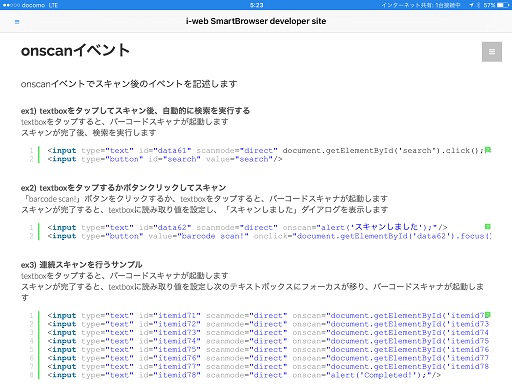512x384 pixels.
Task: Click green icon on ex3 code block
Action: [x=488, y=315]
